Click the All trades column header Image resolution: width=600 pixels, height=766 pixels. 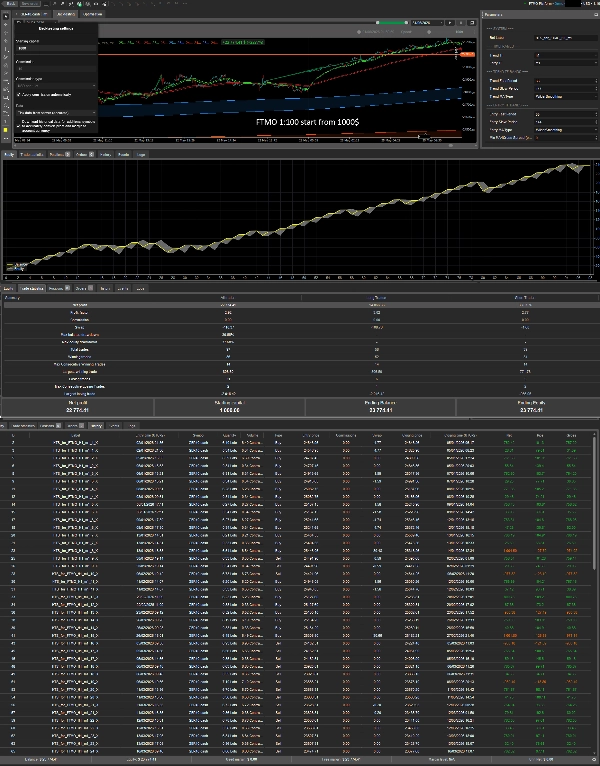(x=228, y=298)
